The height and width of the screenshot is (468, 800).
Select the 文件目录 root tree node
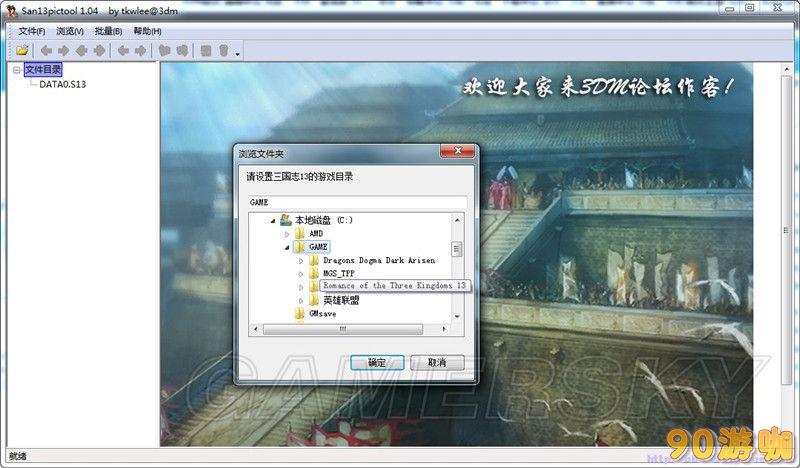43,69
